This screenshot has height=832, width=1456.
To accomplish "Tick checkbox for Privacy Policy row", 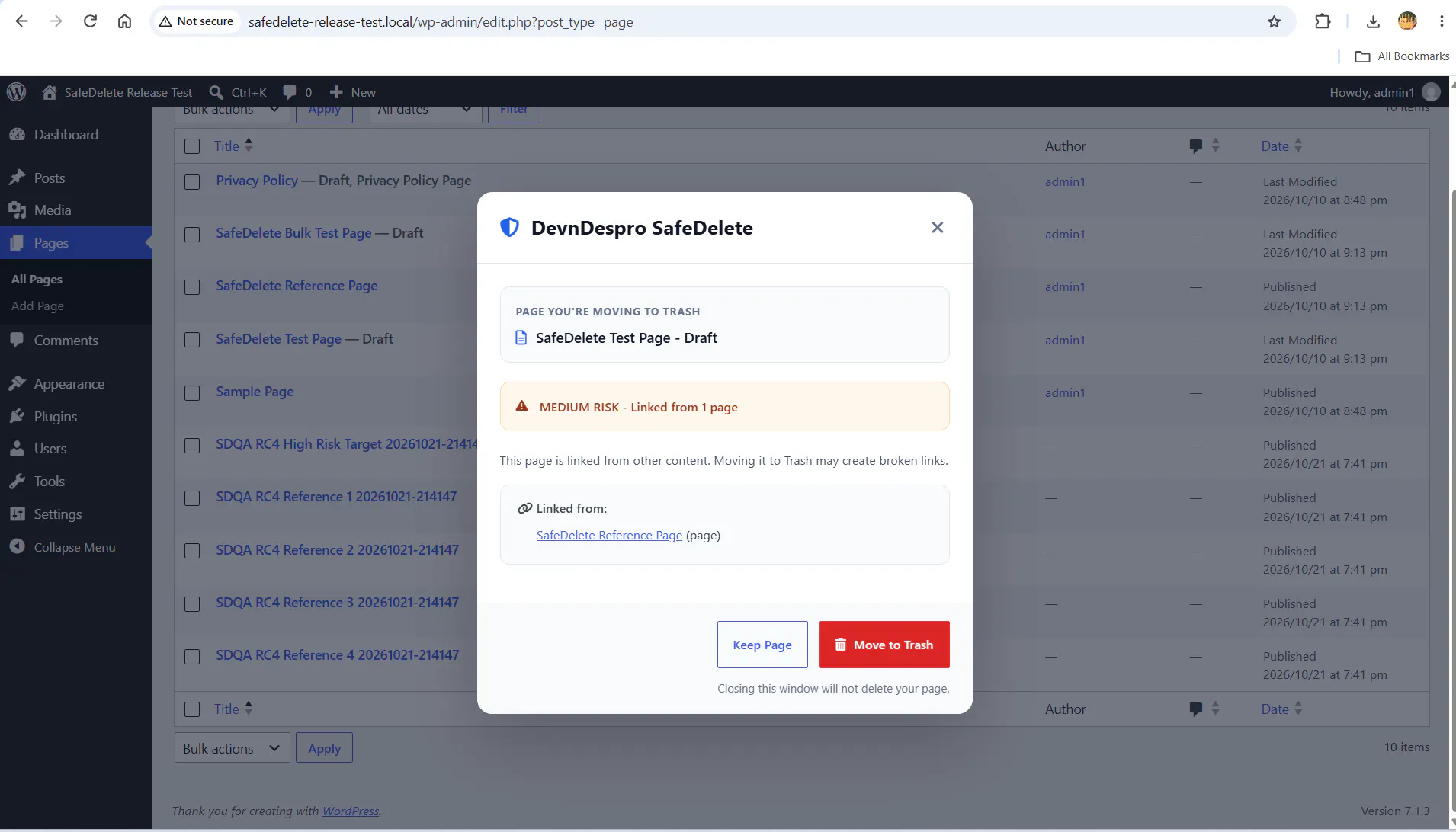I will point(192,182).
